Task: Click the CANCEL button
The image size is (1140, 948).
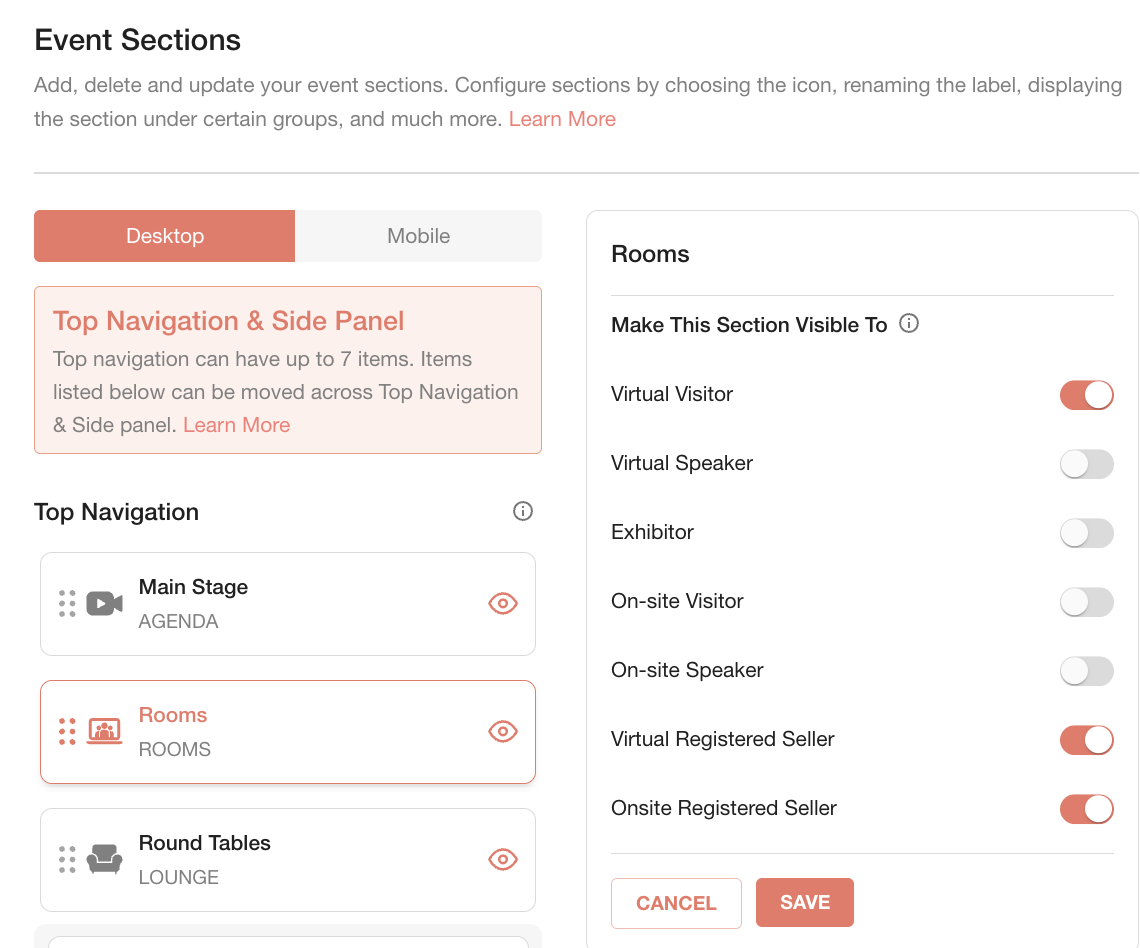Action: 676,903
